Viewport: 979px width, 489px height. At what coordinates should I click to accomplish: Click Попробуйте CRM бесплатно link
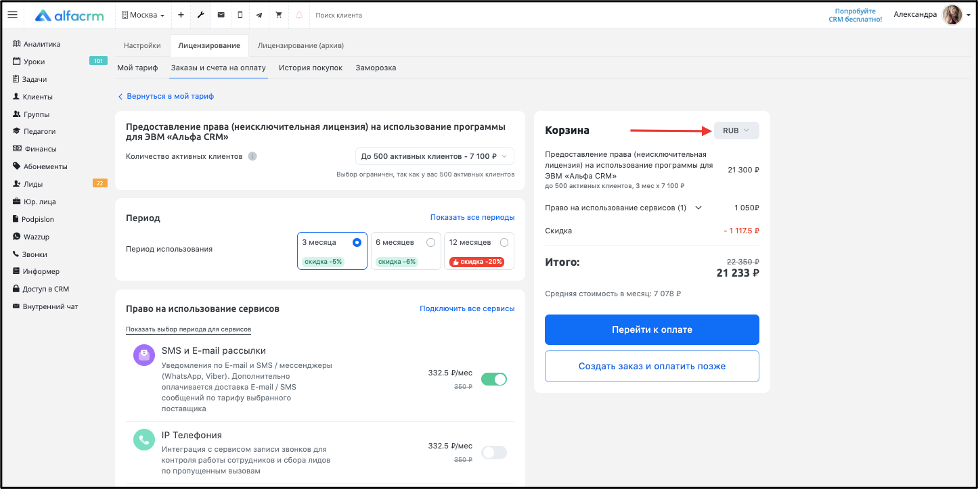coord(855,15)
